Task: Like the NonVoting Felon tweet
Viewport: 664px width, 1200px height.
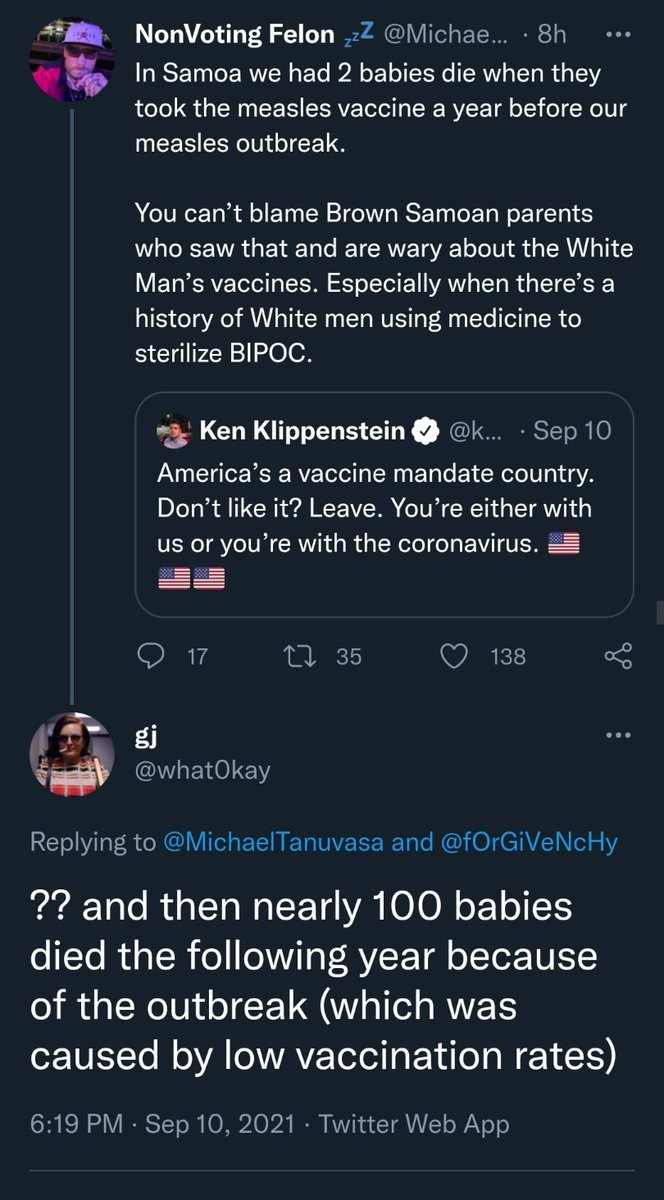Action: click(x=455, y=656)
